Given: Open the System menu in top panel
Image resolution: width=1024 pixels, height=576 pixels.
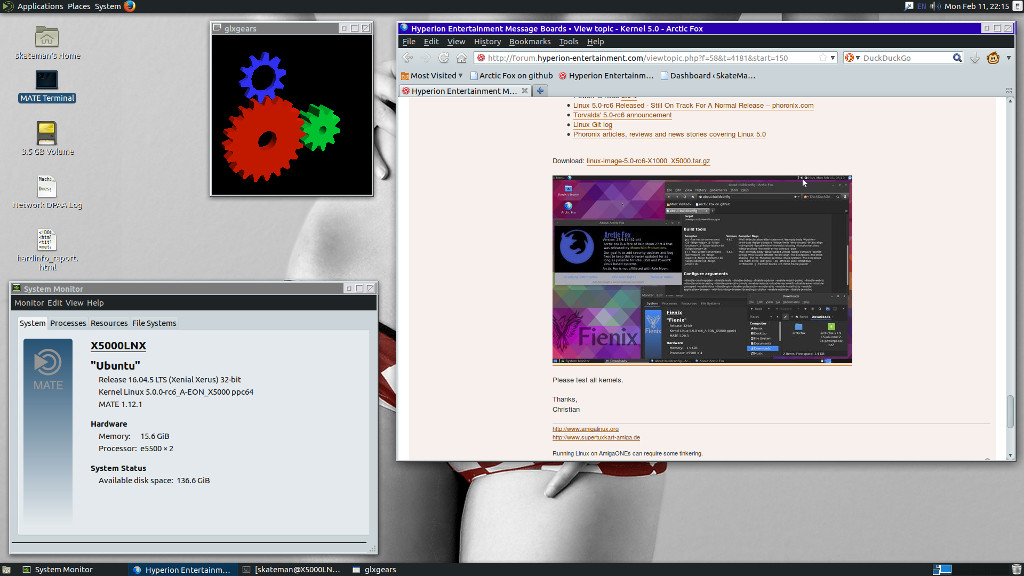Looking at the screenshot, I should tap(108, 6).
